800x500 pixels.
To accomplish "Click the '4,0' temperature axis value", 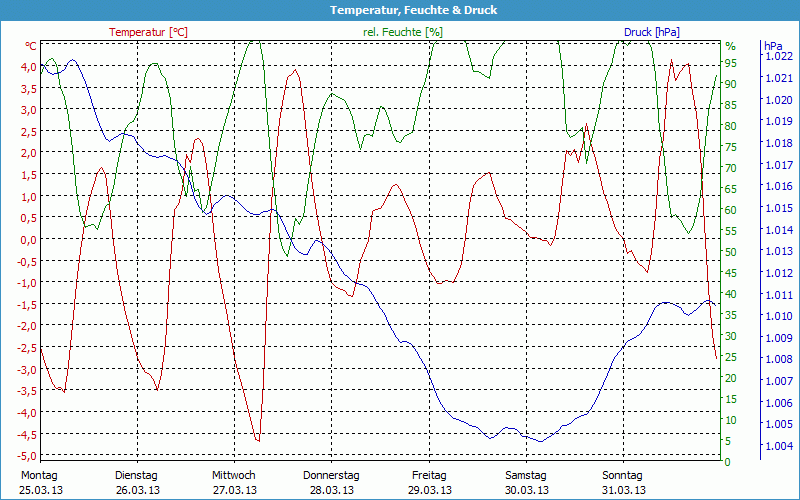I will tap(28, 67).
